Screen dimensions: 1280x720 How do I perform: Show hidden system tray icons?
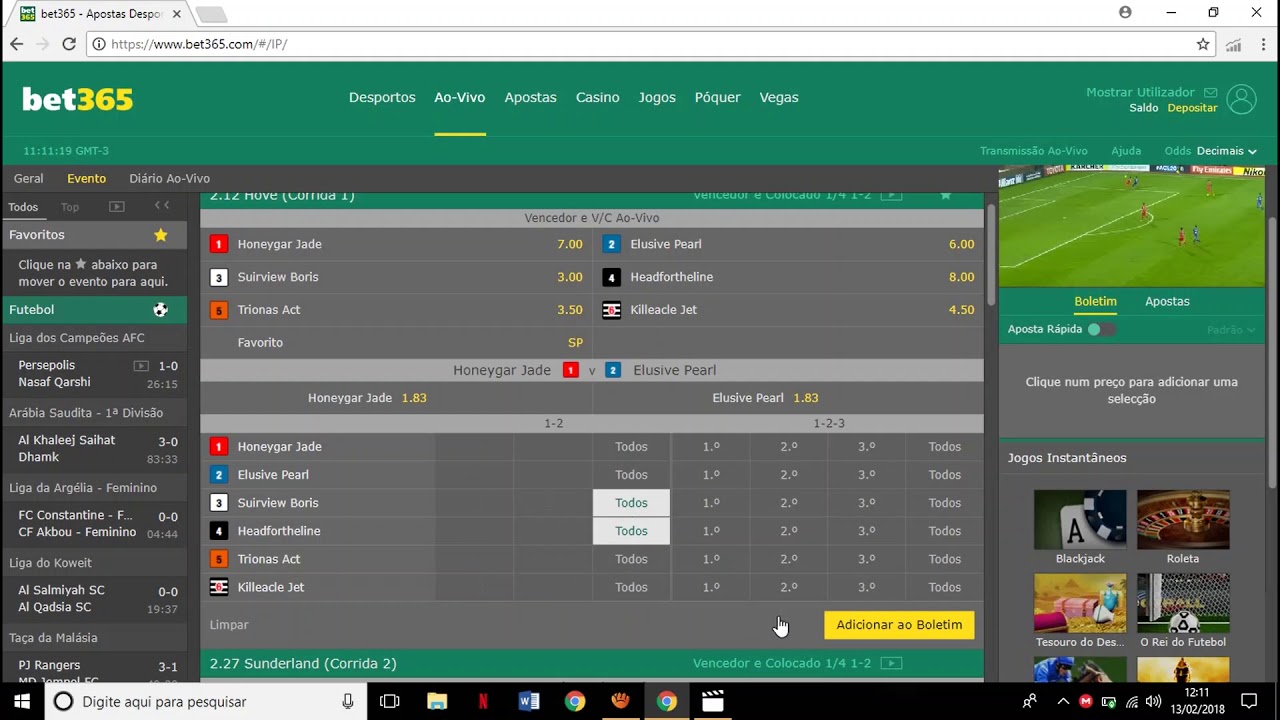[1063, 702]
